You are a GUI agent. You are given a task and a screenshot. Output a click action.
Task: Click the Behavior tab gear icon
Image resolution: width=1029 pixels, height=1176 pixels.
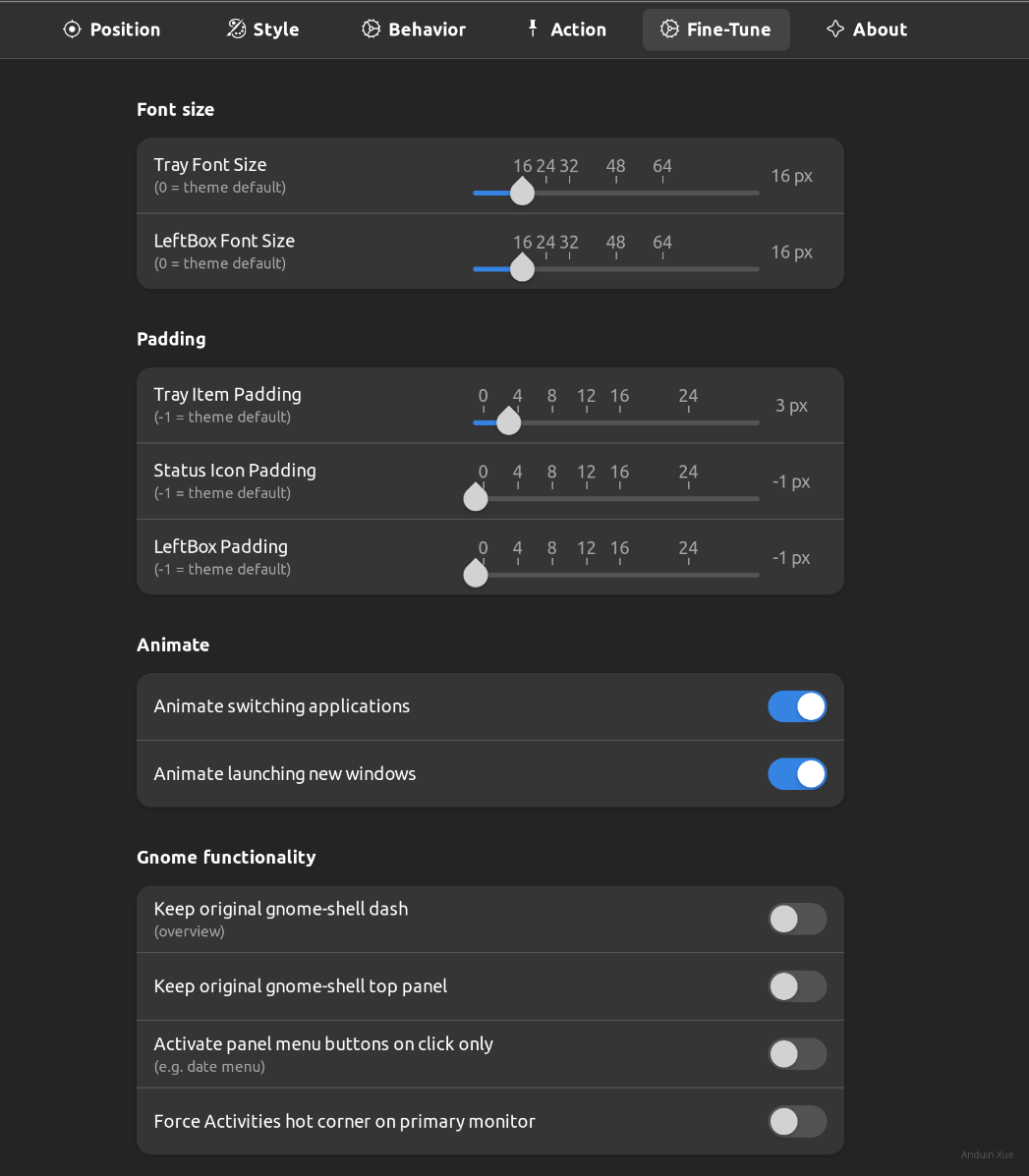point(371,29)
